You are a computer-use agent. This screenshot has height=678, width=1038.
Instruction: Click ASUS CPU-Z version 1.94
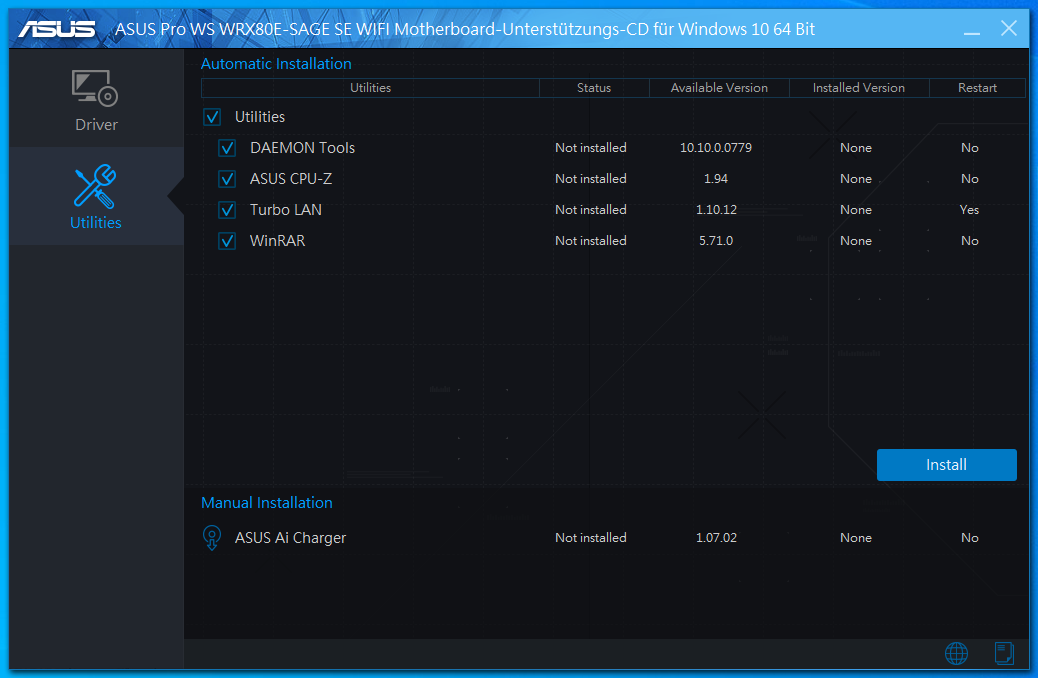tap(716, 179)
